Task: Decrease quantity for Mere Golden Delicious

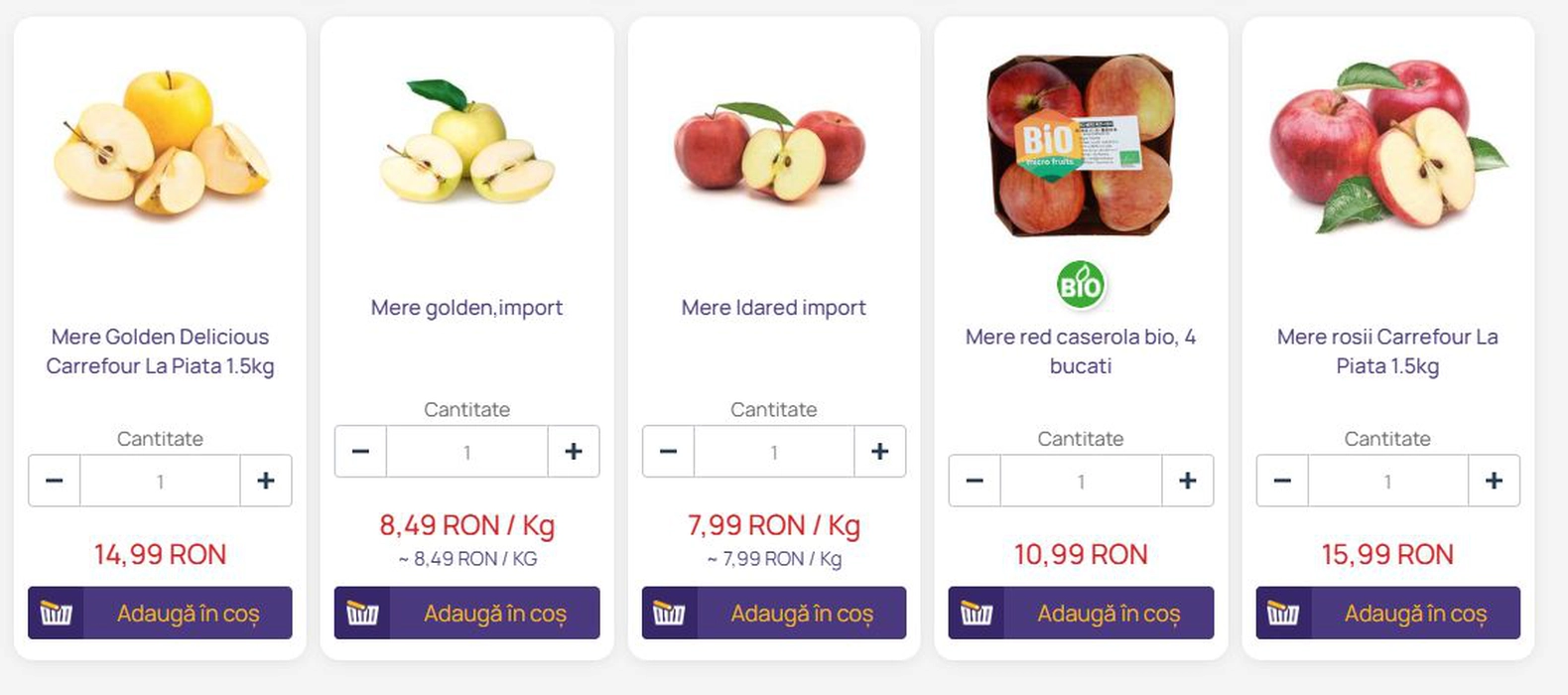Action: click(55, 481)
